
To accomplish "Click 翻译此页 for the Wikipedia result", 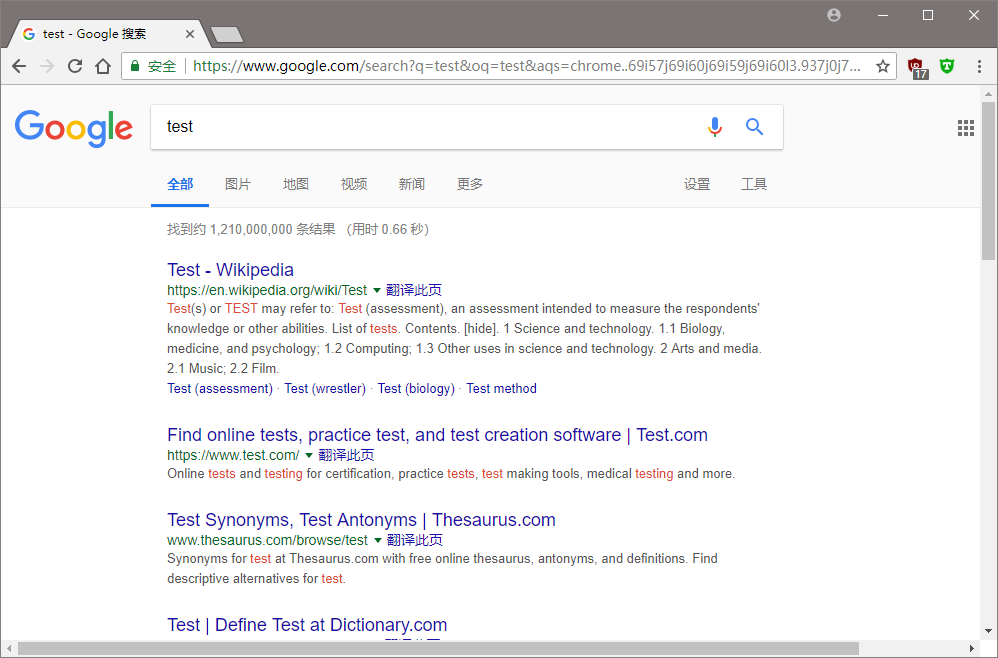I will click(x=414, y=290).
